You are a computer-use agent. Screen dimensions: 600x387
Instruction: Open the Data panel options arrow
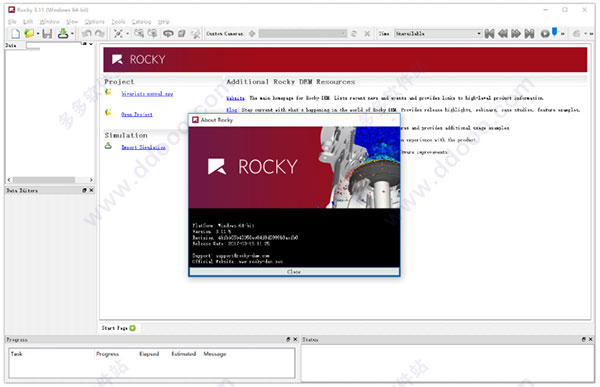click(91, 44)
